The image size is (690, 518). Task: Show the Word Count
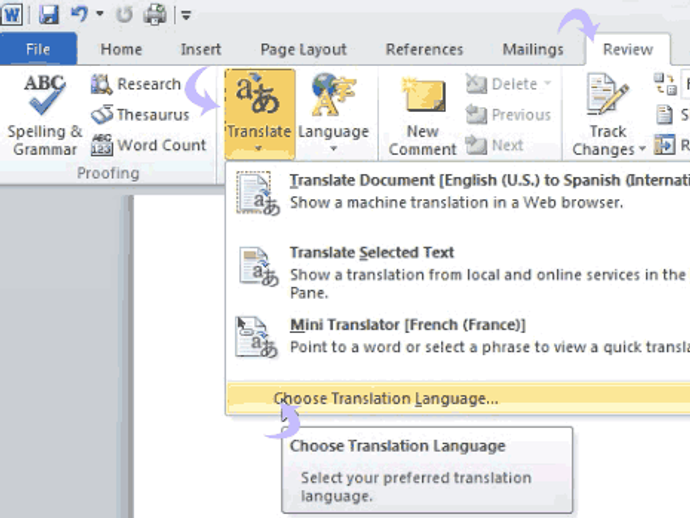pyautogui.click(x=148, y=145)
